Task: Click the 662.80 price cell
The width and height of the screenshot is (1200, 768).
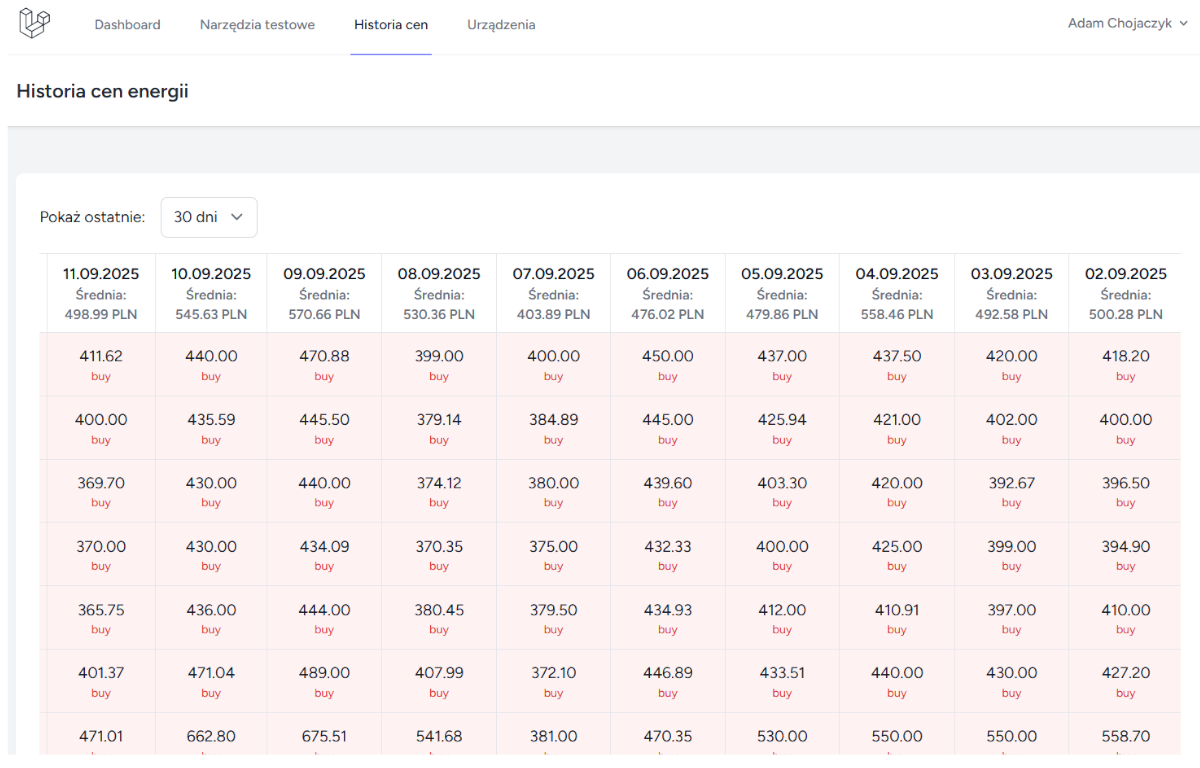Action: point(211,735)
